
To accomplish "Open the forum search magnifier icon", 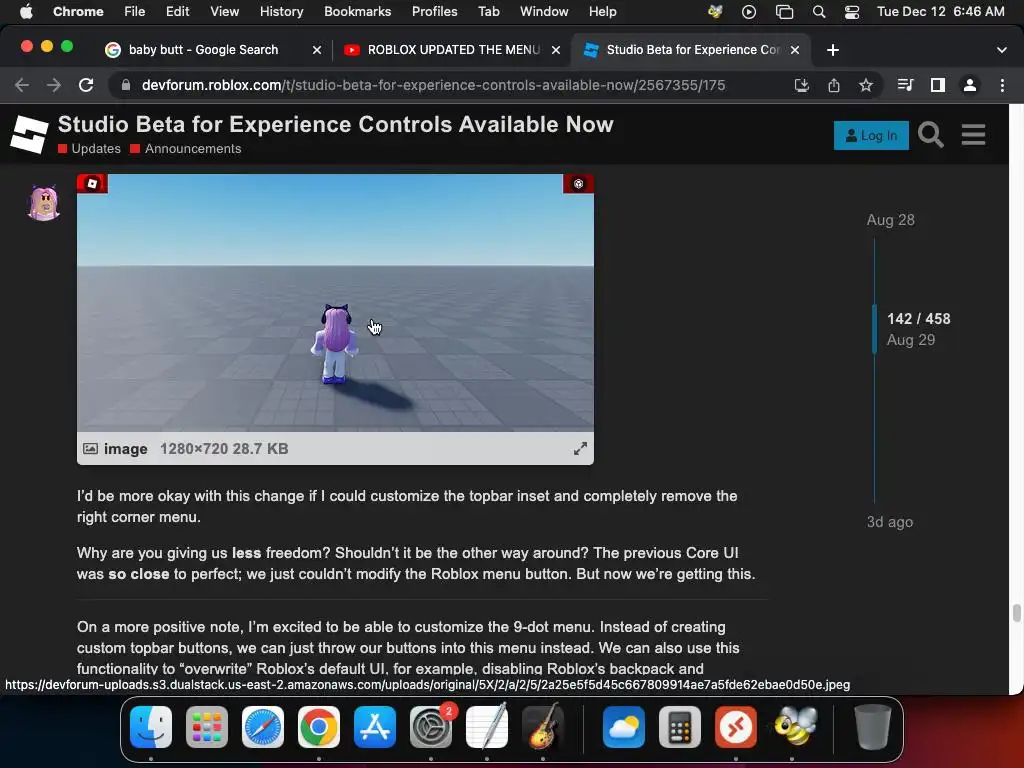I will tap(931, 135).
